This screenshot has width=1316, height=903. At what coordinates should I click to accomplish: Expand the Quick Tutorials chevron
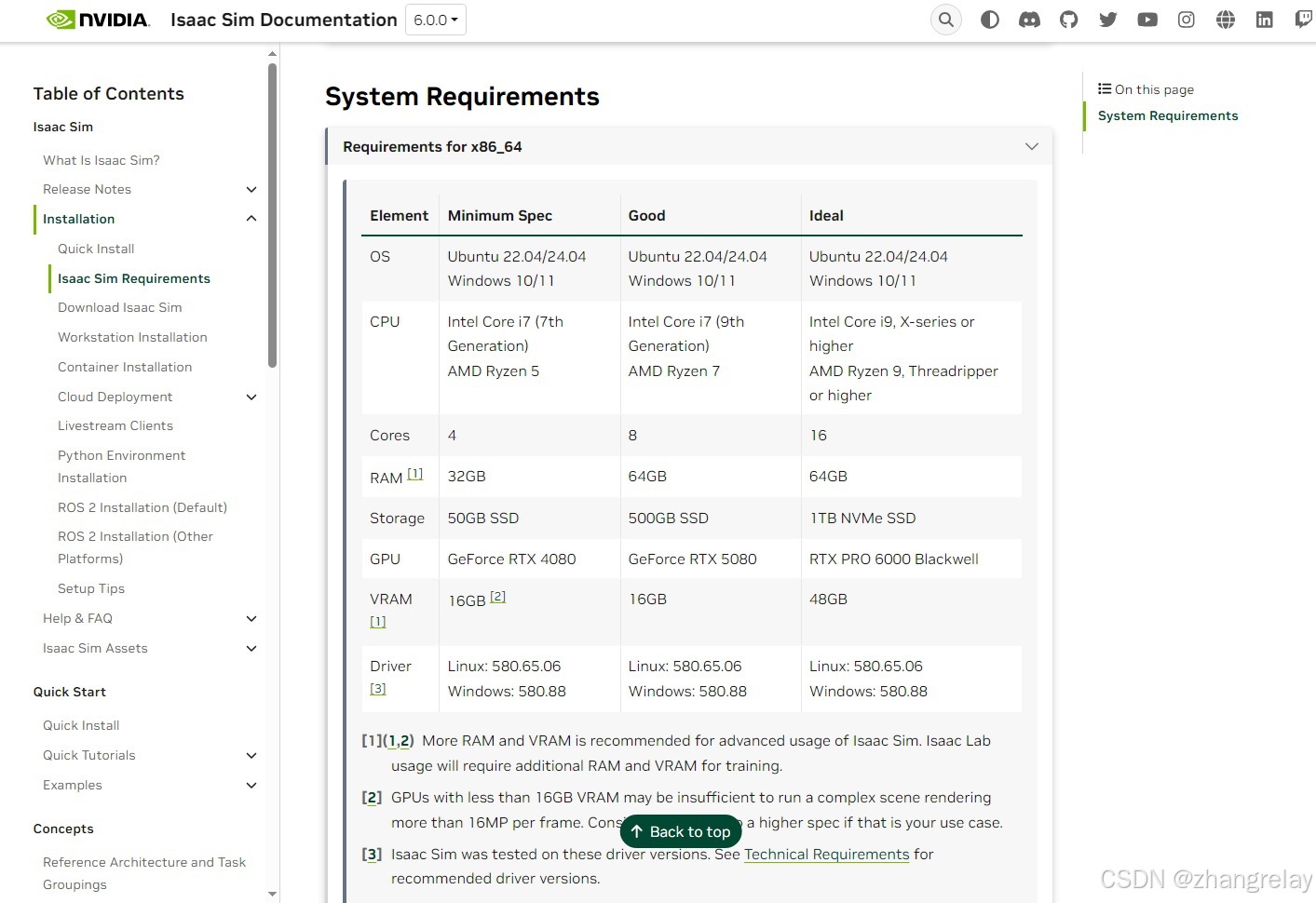[251, 755]
